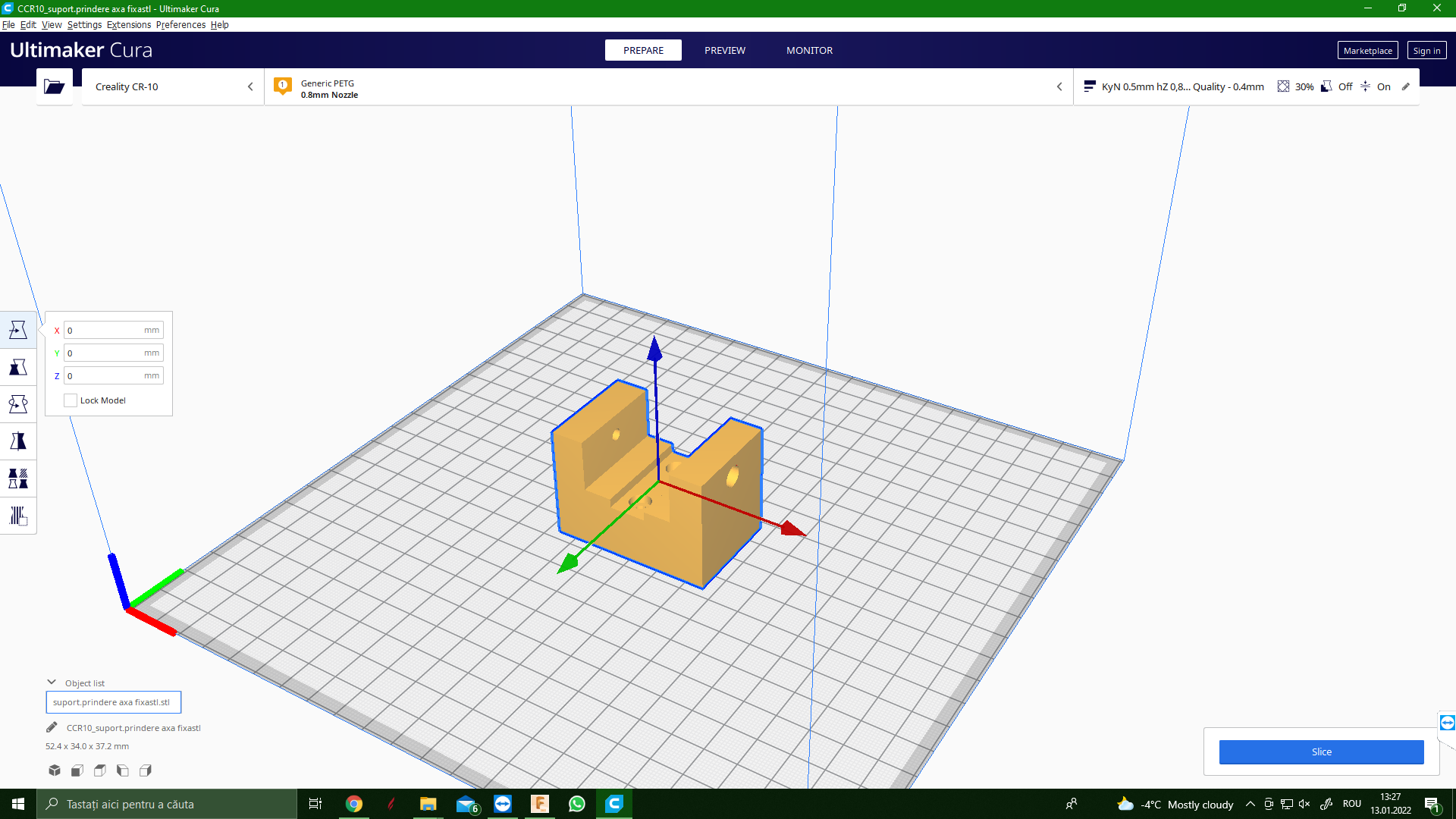1456x819 pixels.
Task: Open file folder icon
Action: coord(54,86)
